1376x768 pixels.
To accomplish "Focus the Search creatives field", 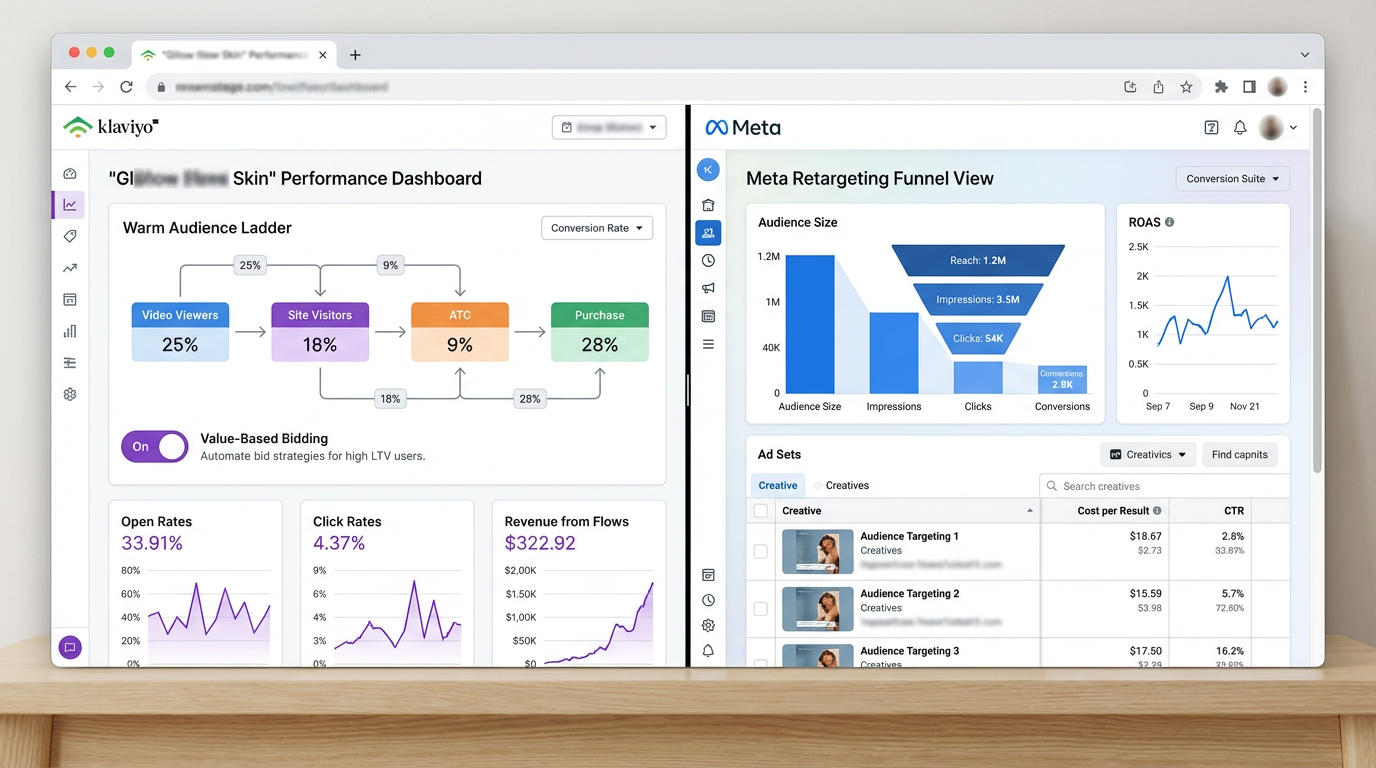I will pyautogui.click(x=1165, y=486).
